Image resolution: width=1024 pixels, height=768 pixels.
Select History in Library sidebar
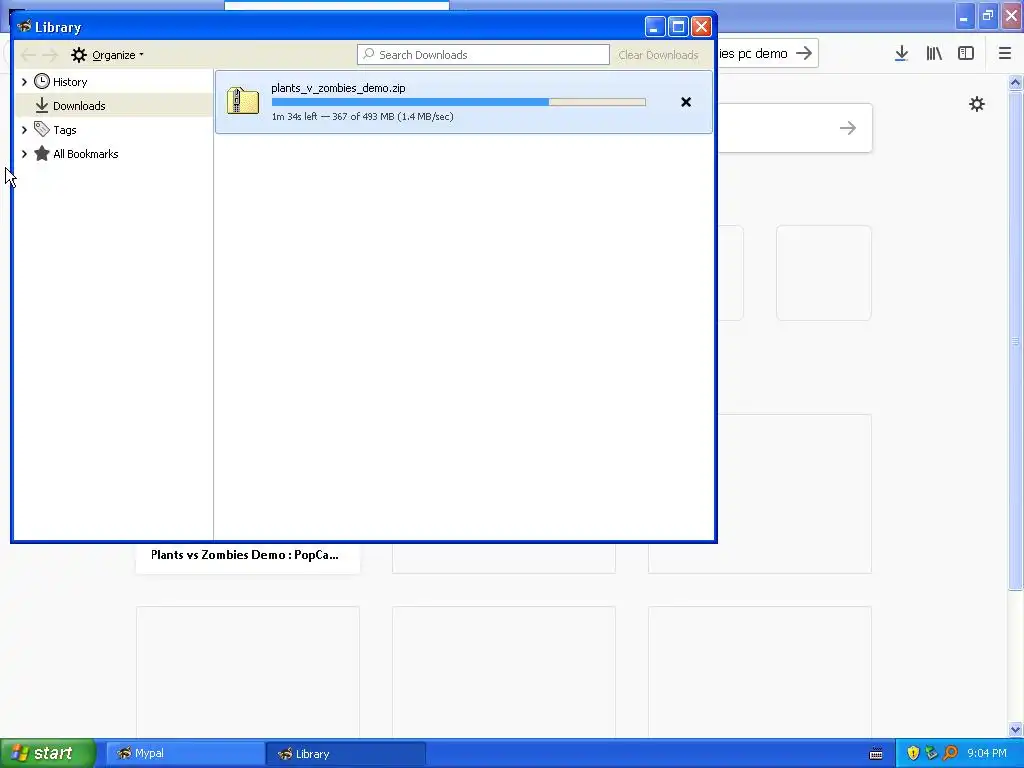[70, 82]
